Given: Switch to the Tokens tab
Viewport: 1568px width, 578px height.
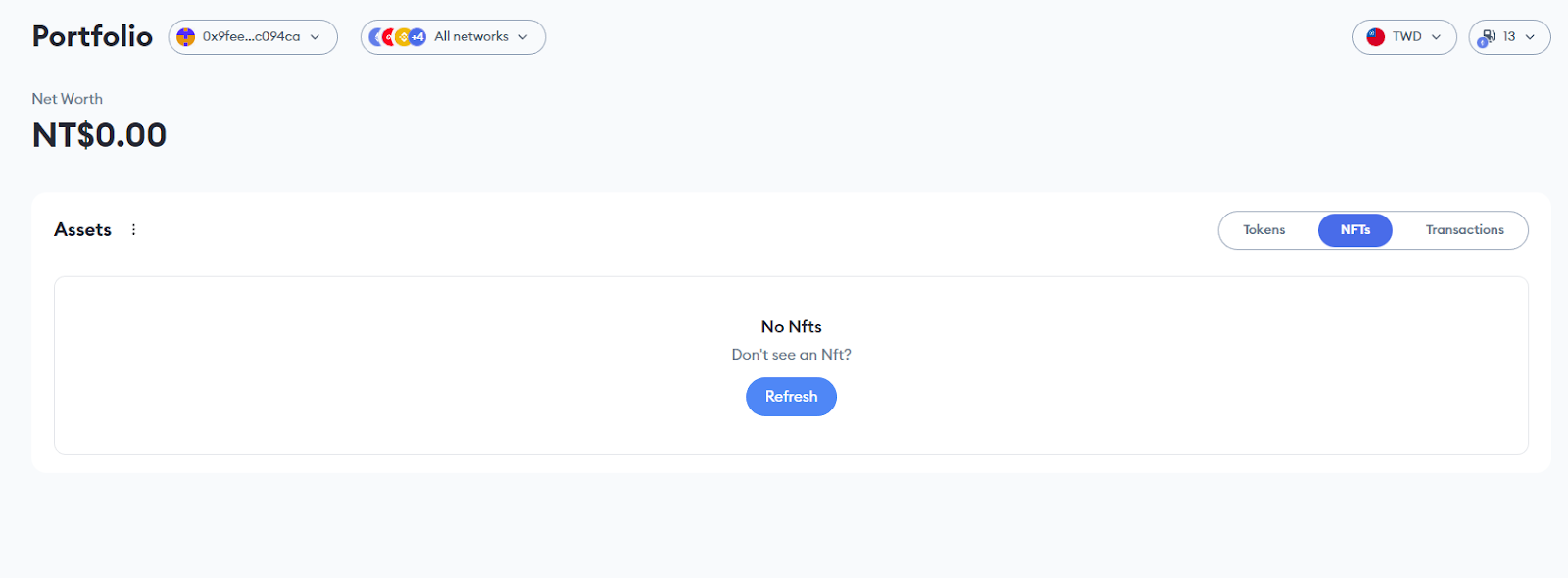Looking at the screenshot, I should [1264, 230].
